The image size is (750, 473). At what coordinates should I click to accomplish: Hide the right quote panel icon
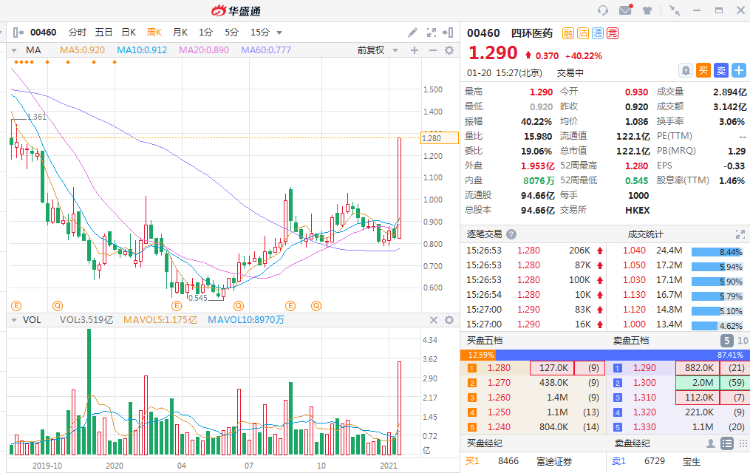(x=448, y=33)
